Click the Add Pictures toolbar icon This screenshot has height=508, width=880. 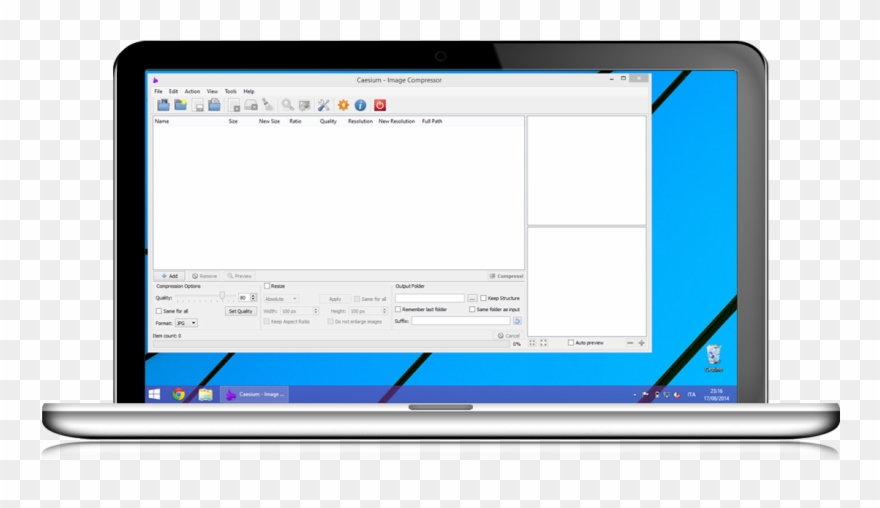point(163,105)
